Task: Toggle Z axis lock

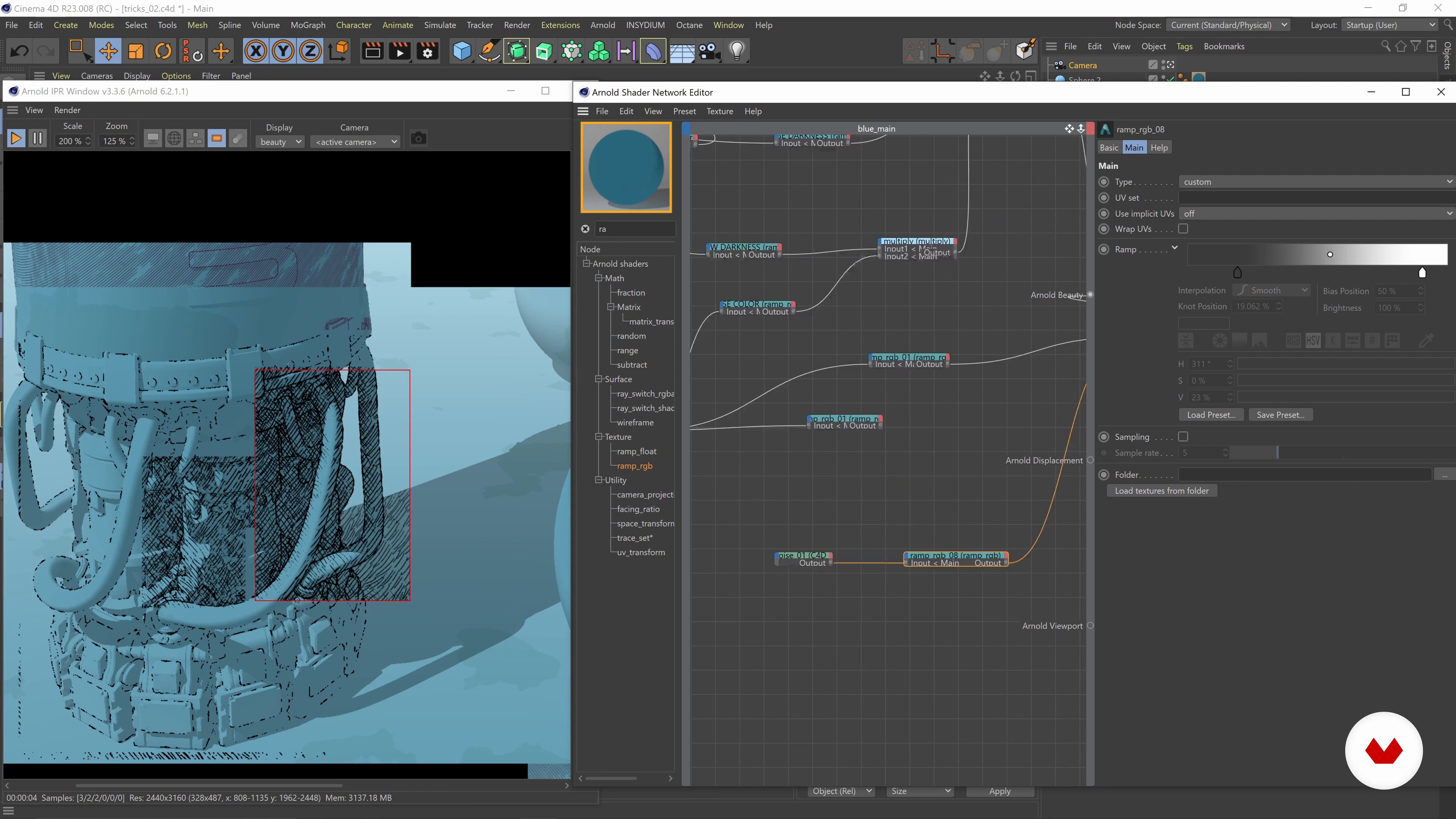Action: 310,52
